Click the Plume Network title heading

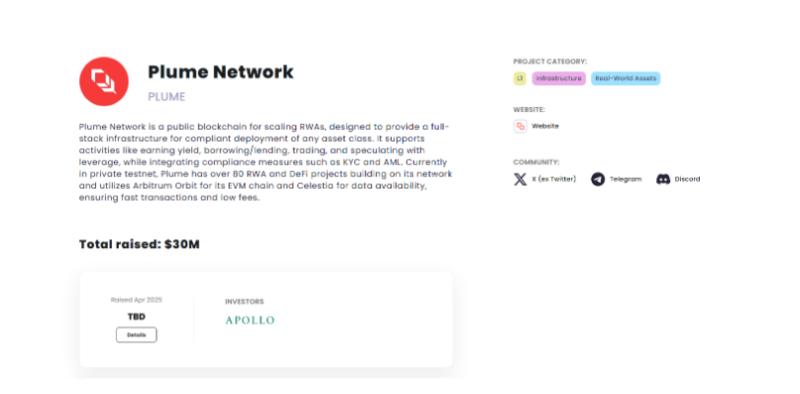[x=221, y=72]
